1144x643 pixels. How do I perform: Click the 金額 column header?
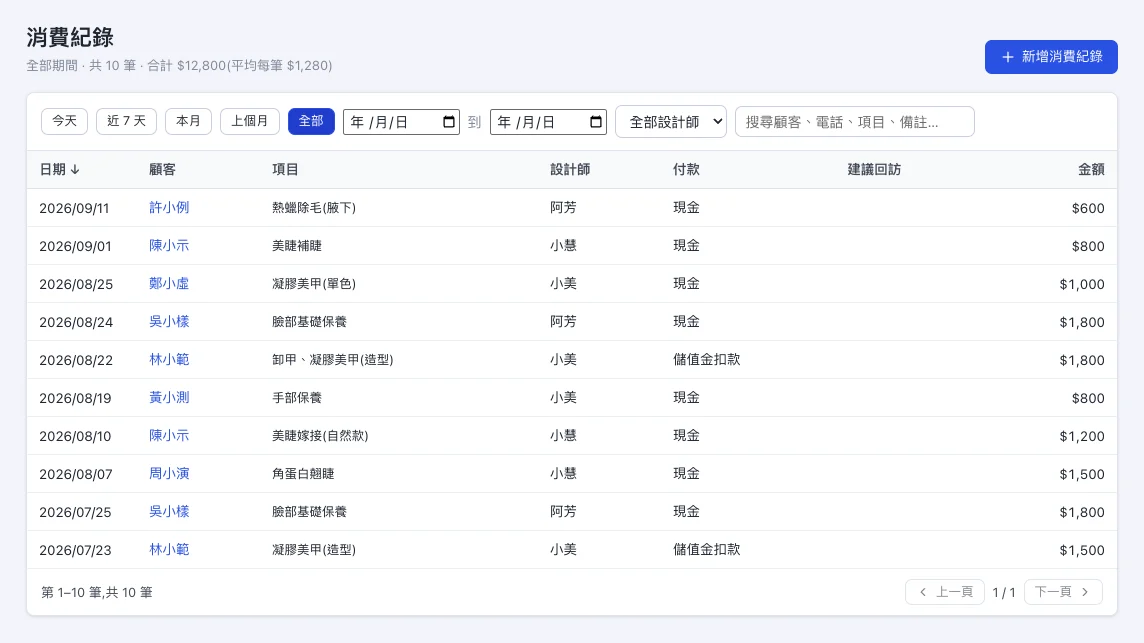point(1091,169)
